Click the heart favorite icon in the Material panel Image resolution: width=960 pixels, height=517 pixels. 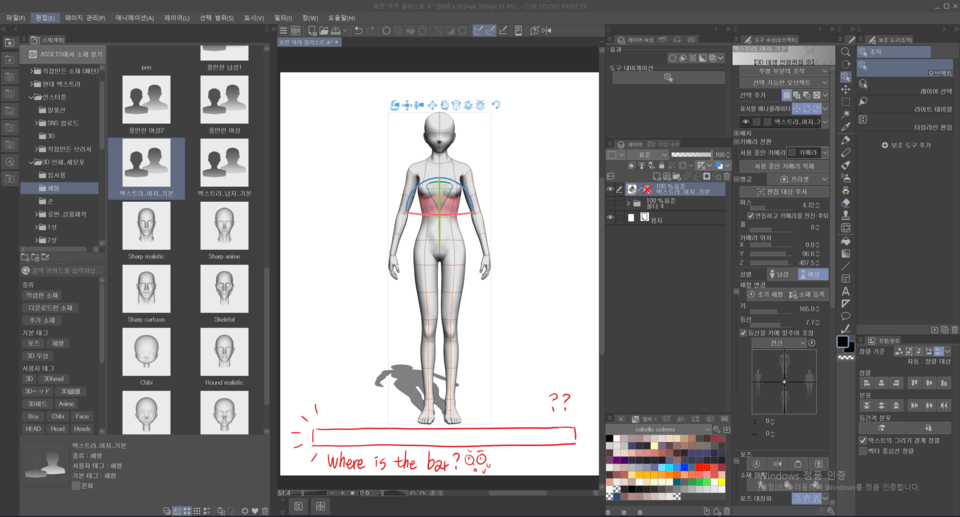(x=255, y=511)
